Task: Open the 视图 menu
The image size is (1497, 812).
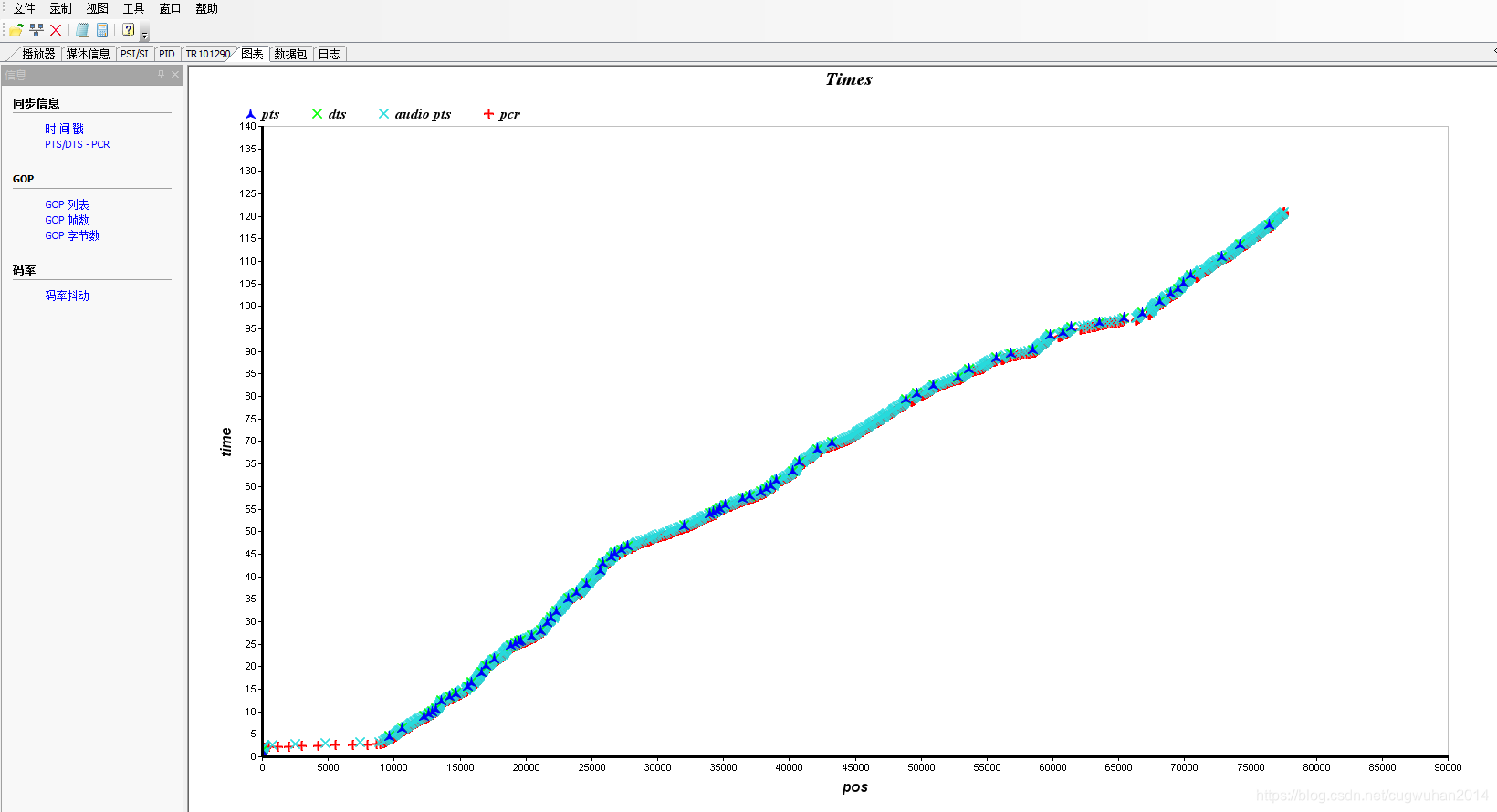Action: (97, 8)
